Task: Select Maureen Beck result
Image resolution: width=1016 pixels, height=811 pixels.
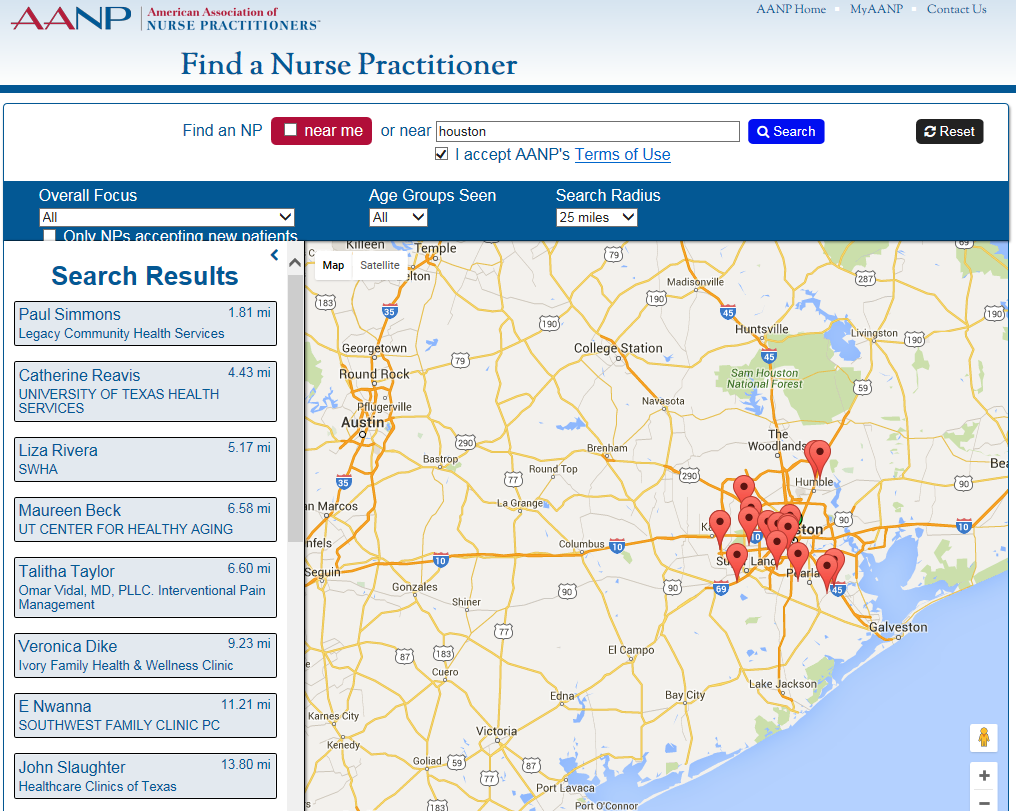Action: coord(145,520)
